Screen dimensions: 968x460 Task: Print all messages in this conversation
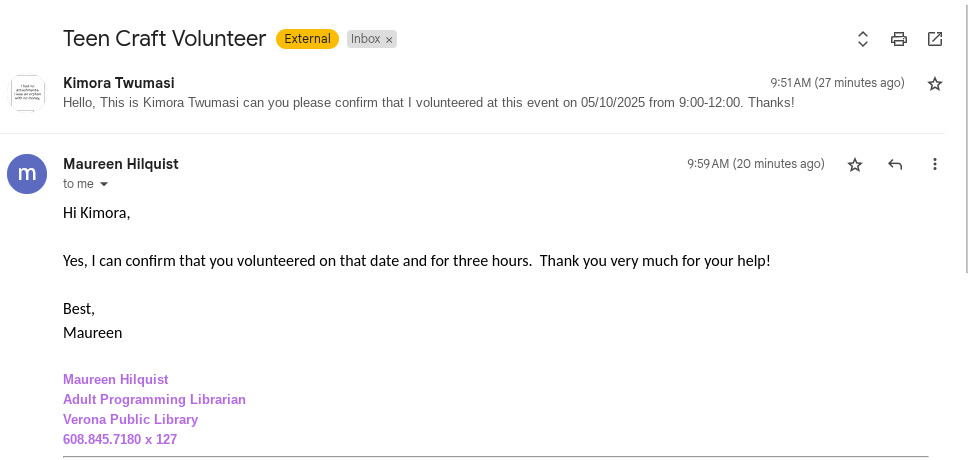(x=899, y=39)
